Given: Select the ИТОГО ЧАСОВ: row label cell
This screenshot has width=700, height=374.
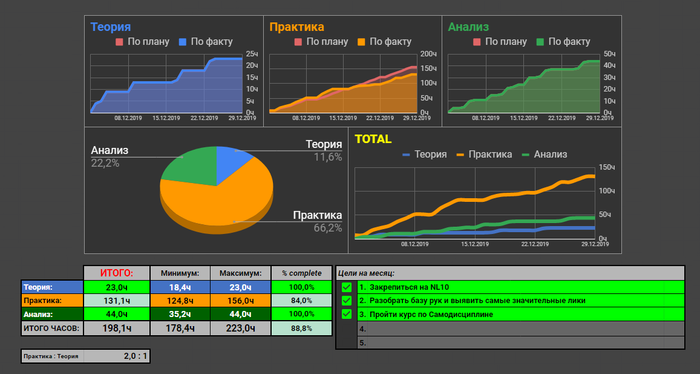Looking at the screenshot, I should pos(52,328).
